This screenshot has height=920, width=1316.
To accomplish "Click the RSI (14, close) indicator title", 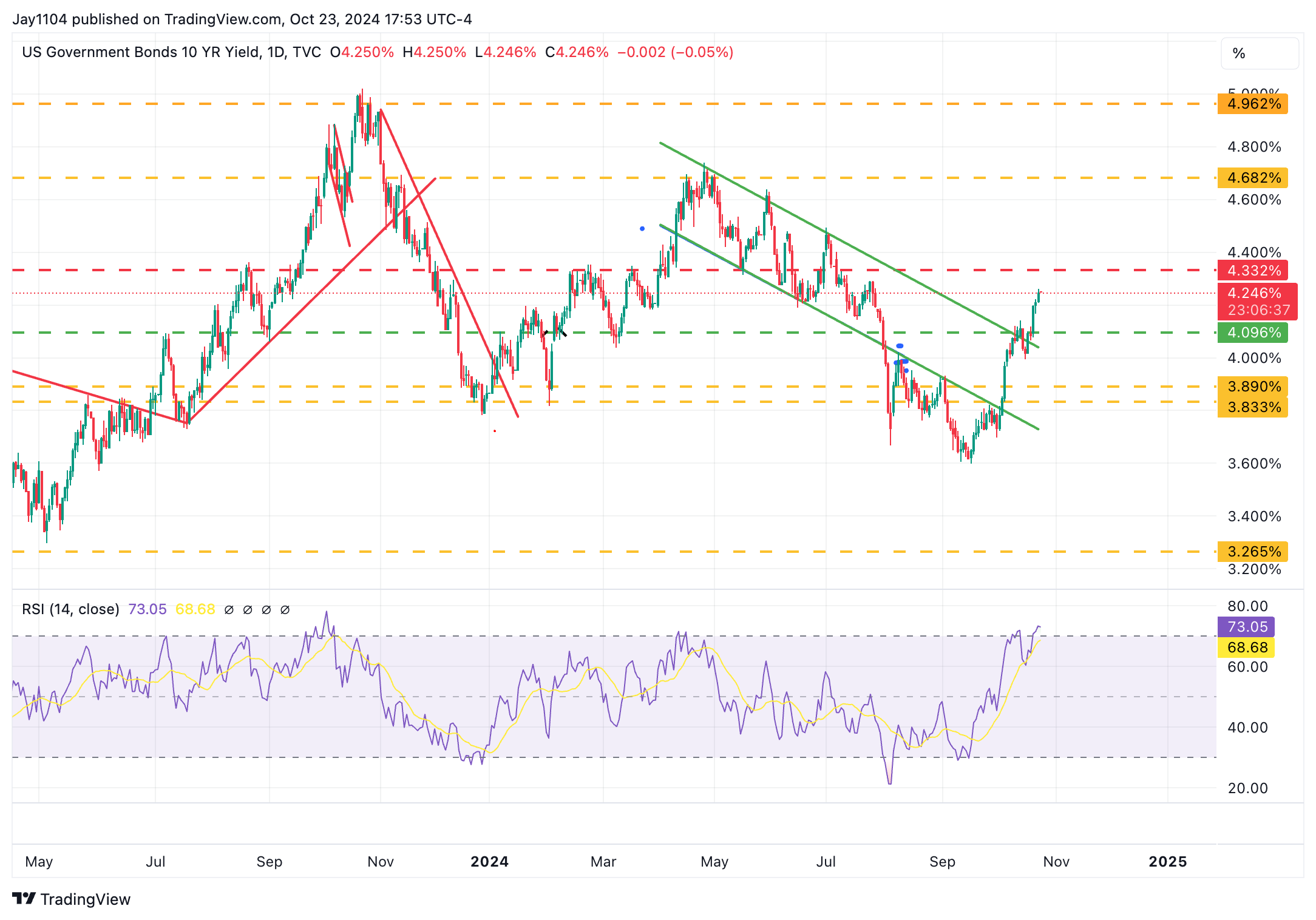I will coord(70,609).
